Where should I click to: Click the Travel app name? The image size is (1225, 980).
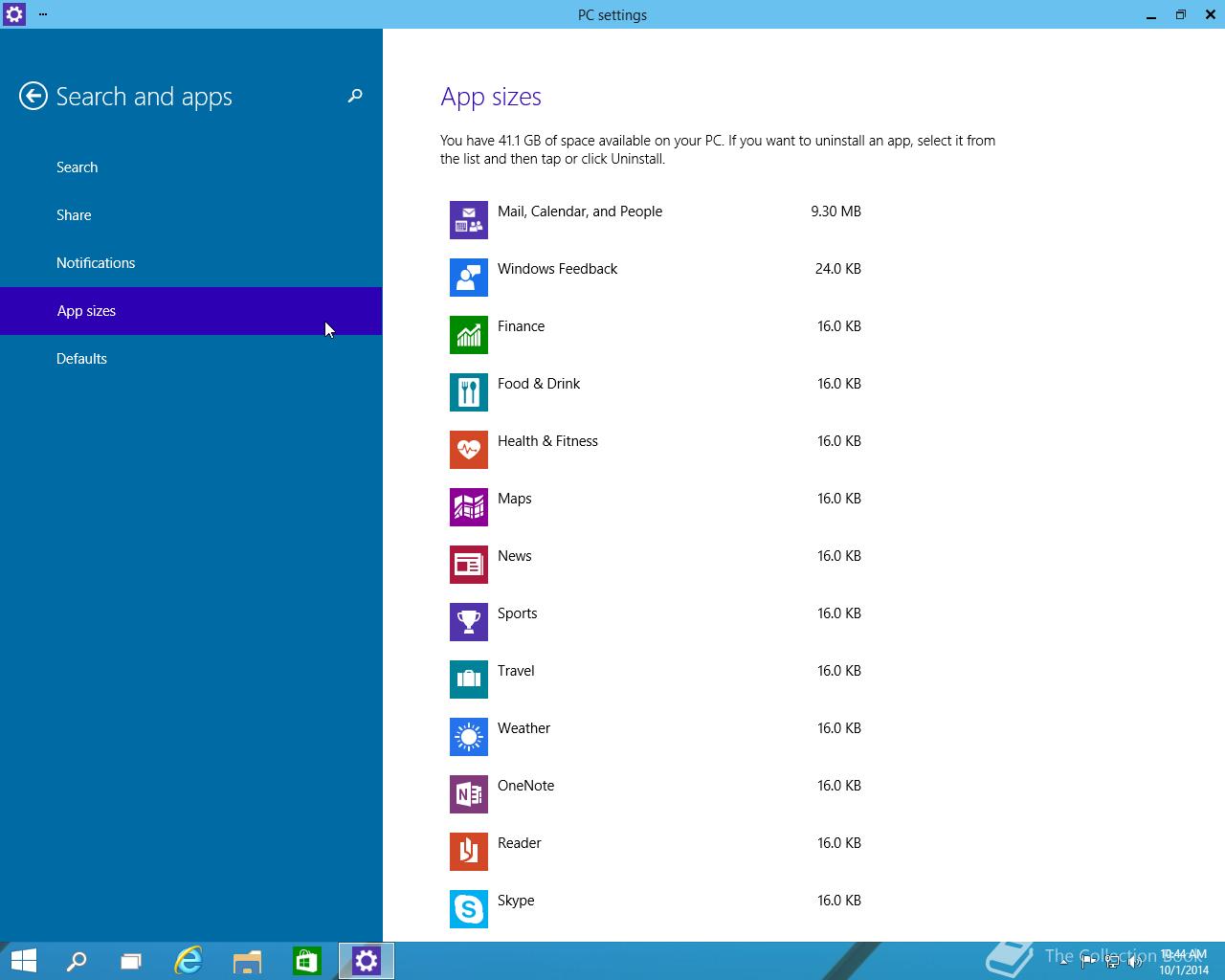point(516,671)
